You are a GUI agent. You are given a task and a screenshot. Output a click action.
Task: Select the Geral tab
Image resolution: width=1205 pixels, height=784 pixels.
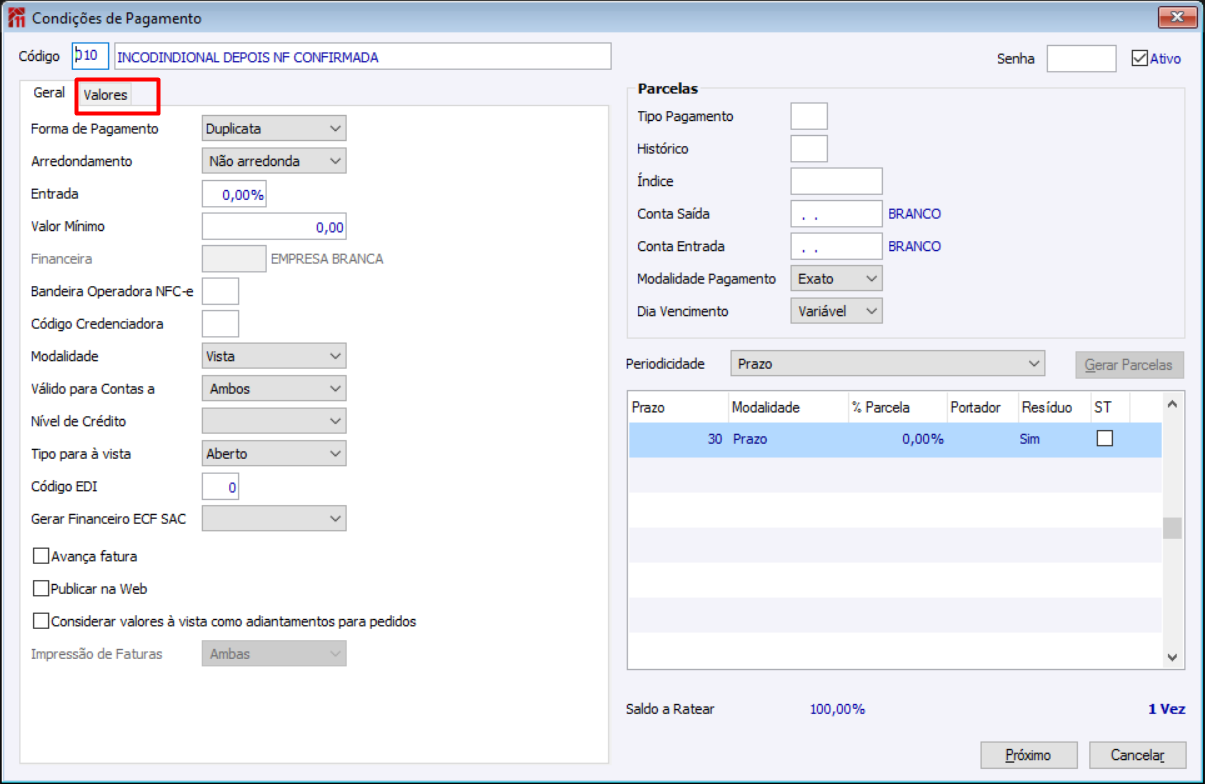(49, 93)
